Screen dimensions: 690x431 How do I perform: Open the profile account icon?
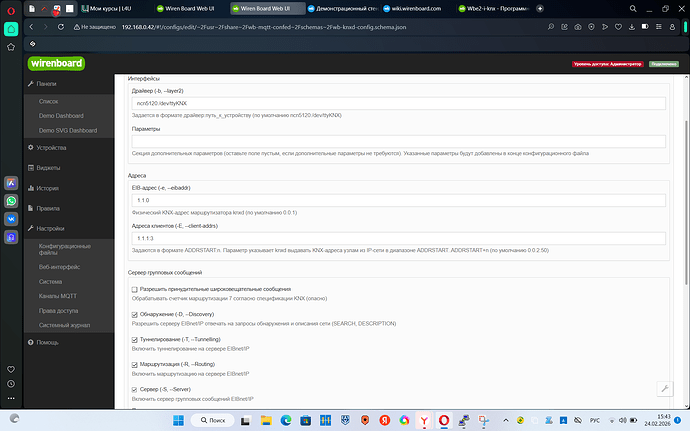pos(672,27)
